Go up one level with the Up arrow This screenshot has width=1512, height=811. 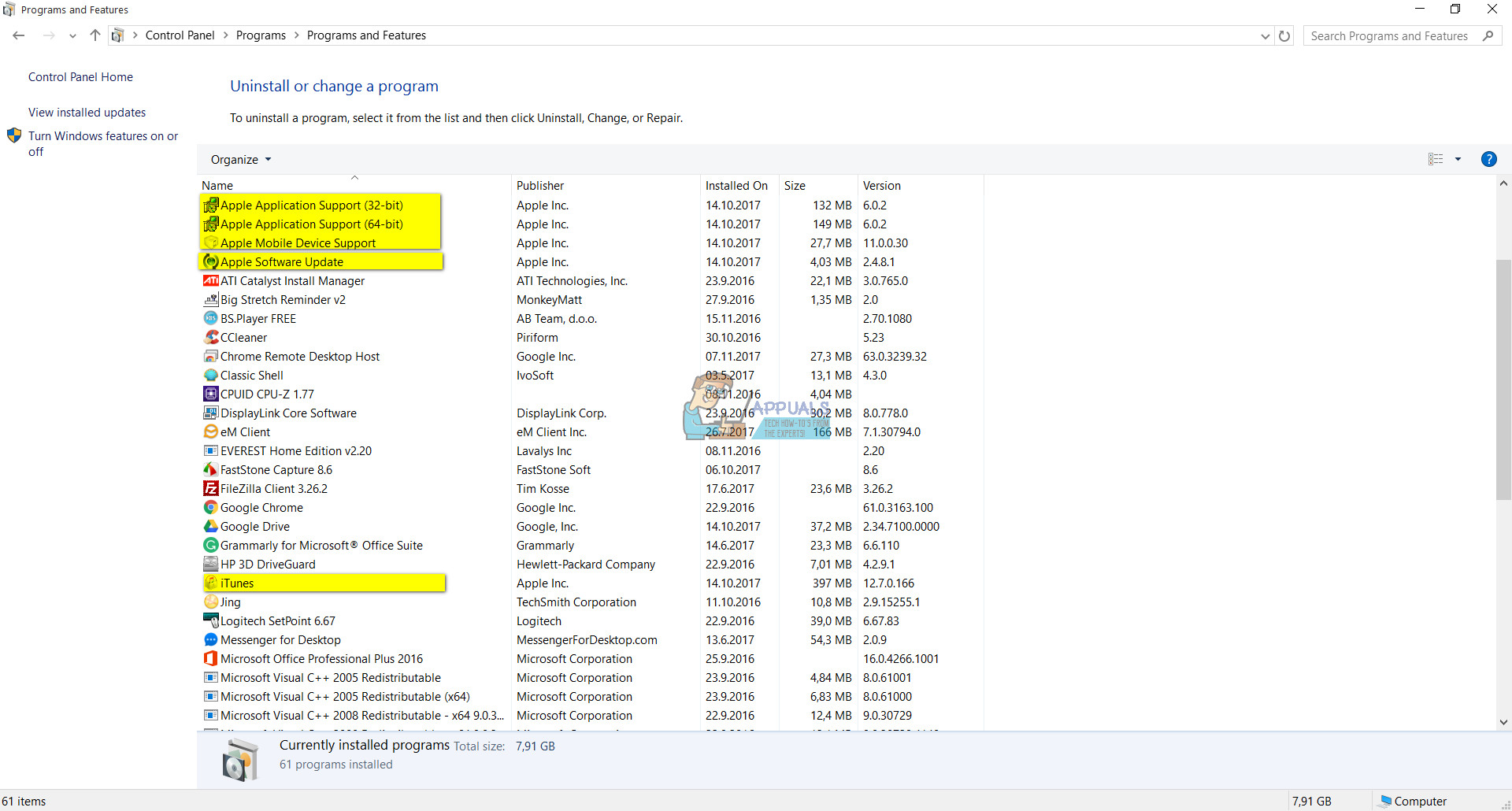pyautogui.click(x=95, y=35)
